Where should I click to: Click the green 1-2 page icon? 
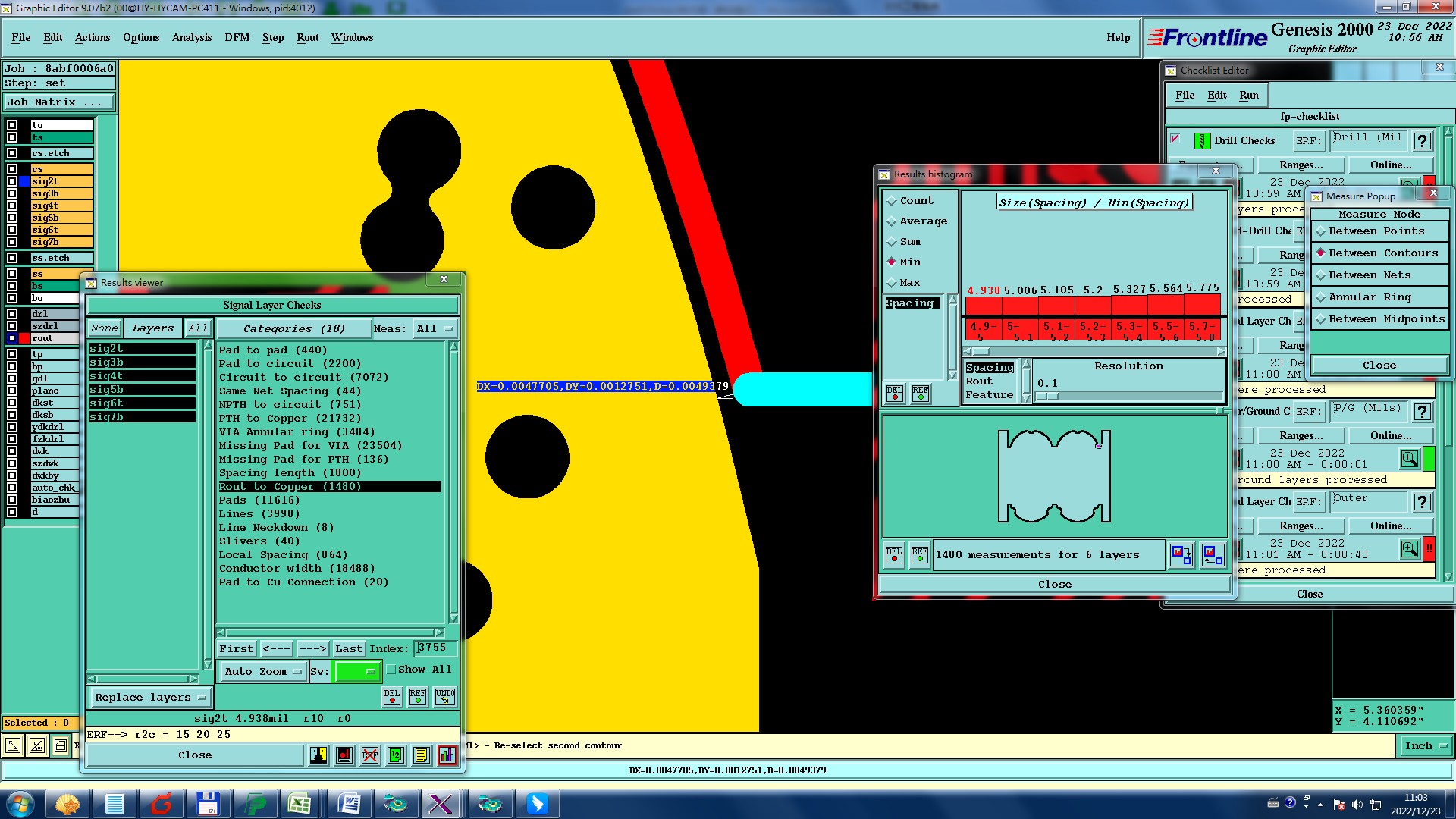[396, 755]
